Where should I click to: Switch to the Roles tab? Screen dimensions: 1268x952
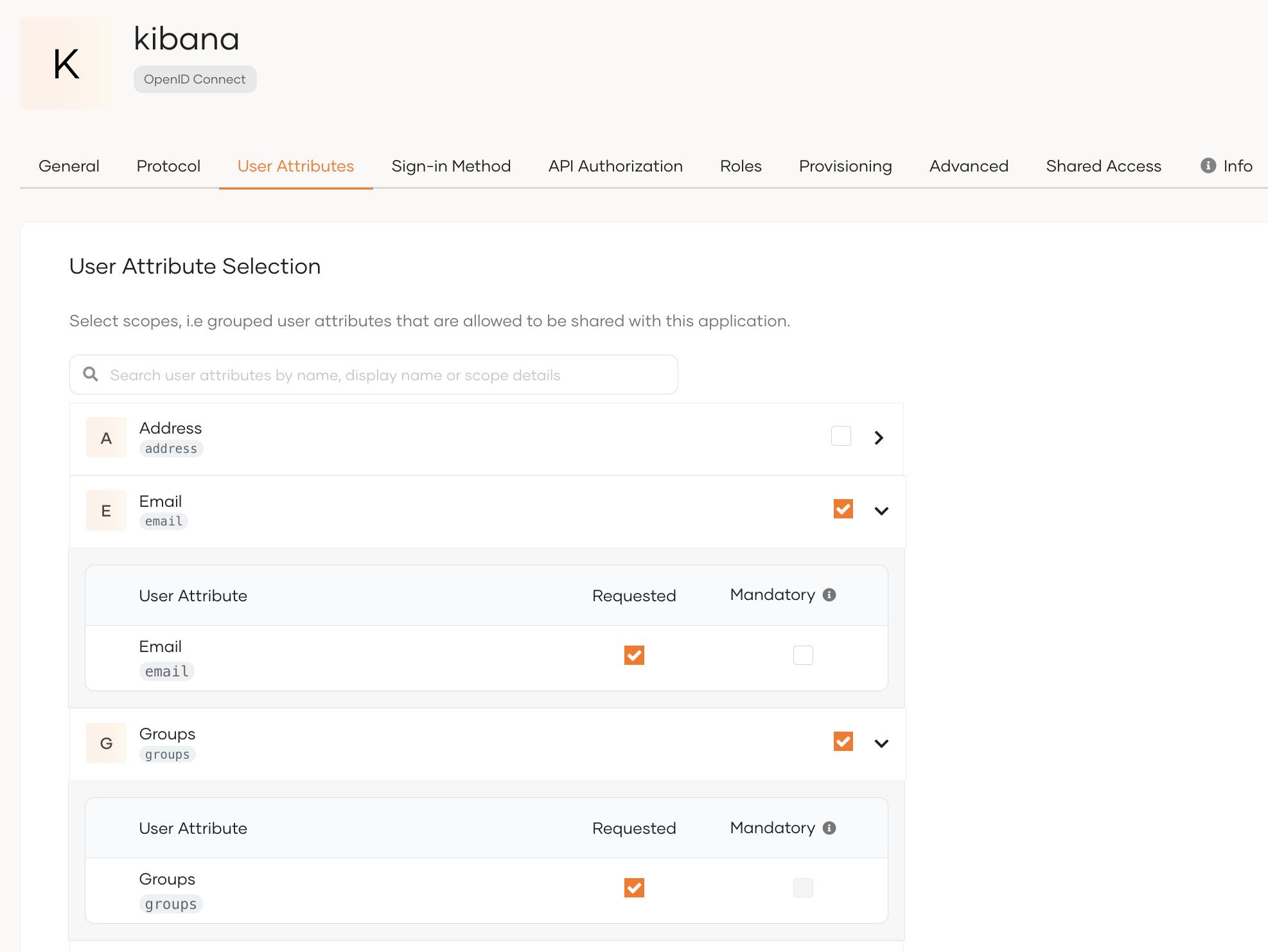click(741, 166)
